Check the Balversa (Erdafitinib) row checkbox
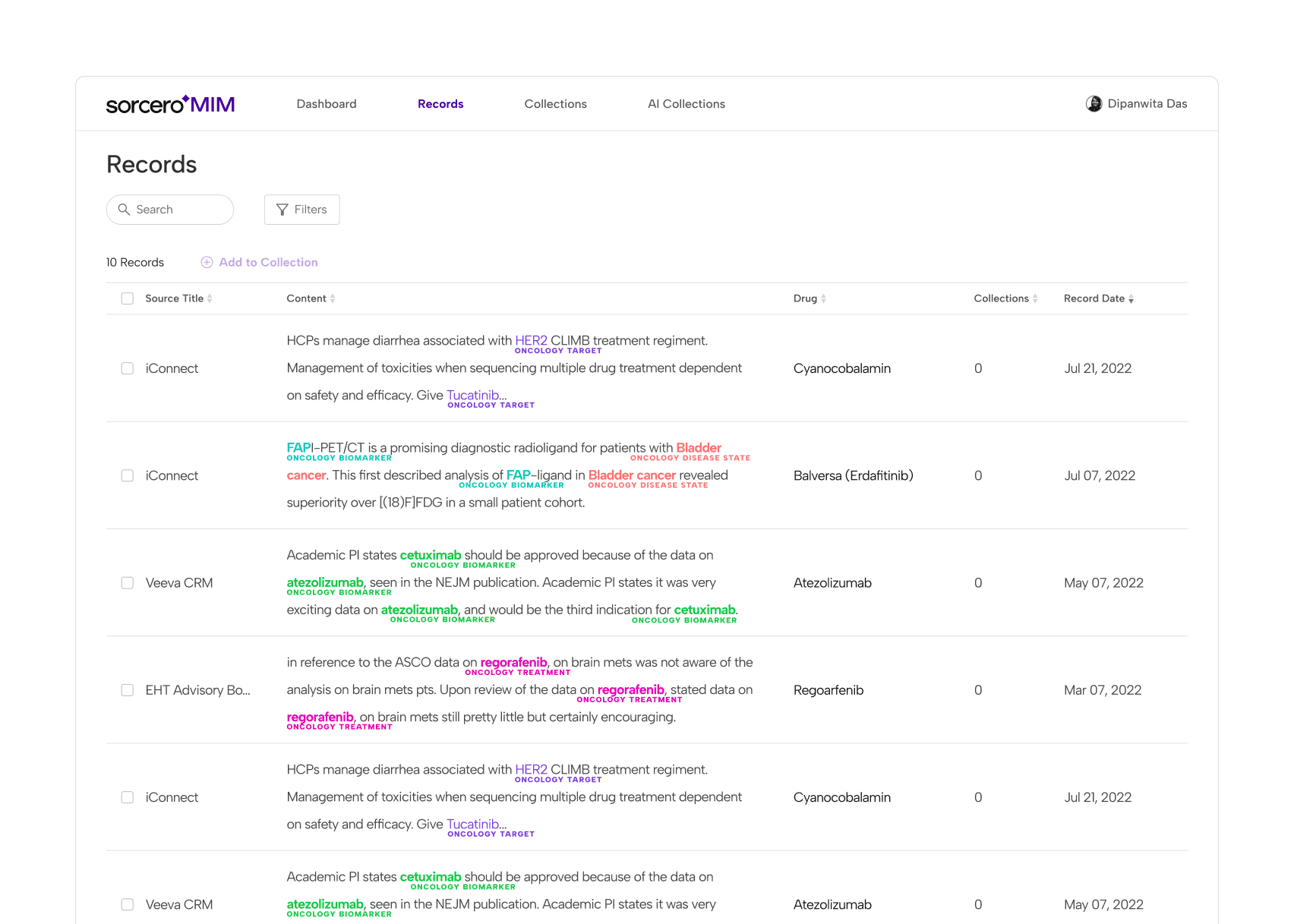Screen dimensions: 1294x924 click(128, 475)
